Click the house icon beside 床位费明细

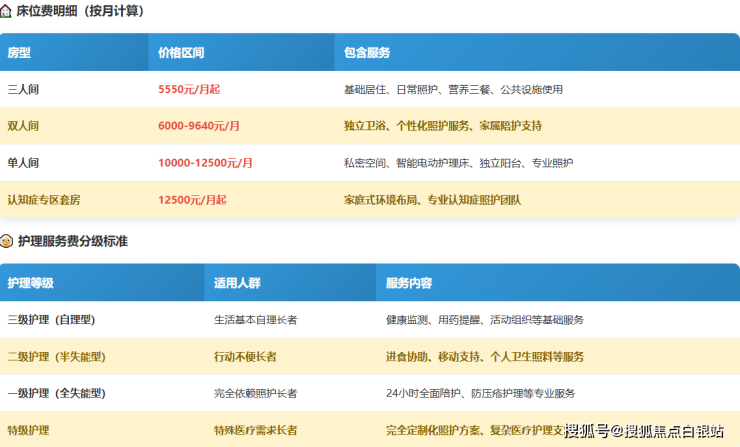click(7, 11)
